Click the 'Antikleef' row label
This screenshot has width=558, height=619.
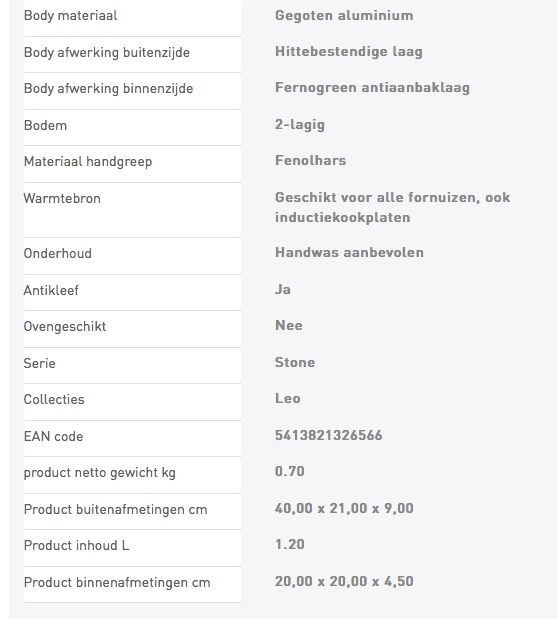(x=51, y=291)
